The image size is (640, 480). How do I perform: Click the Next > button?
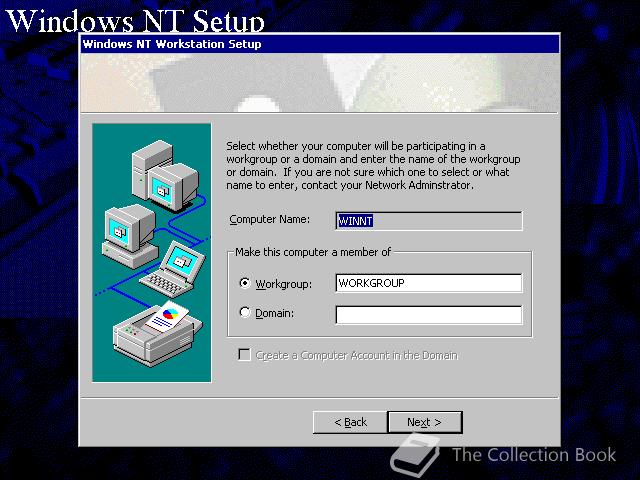pyautogui.click(x=425, y=422)
